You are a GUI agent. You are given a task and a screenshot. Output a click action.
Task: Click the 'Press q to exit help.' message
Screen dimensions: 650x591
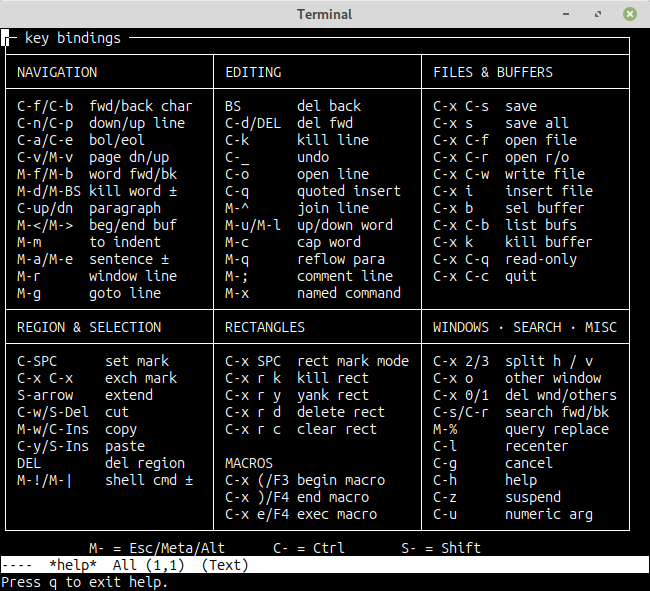point(85,582)
